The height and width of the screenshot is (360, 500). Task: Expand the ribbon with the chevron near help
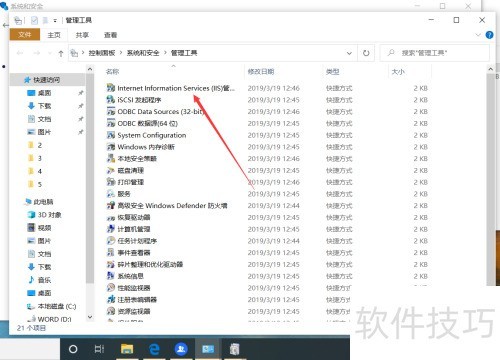click(478, 35)
